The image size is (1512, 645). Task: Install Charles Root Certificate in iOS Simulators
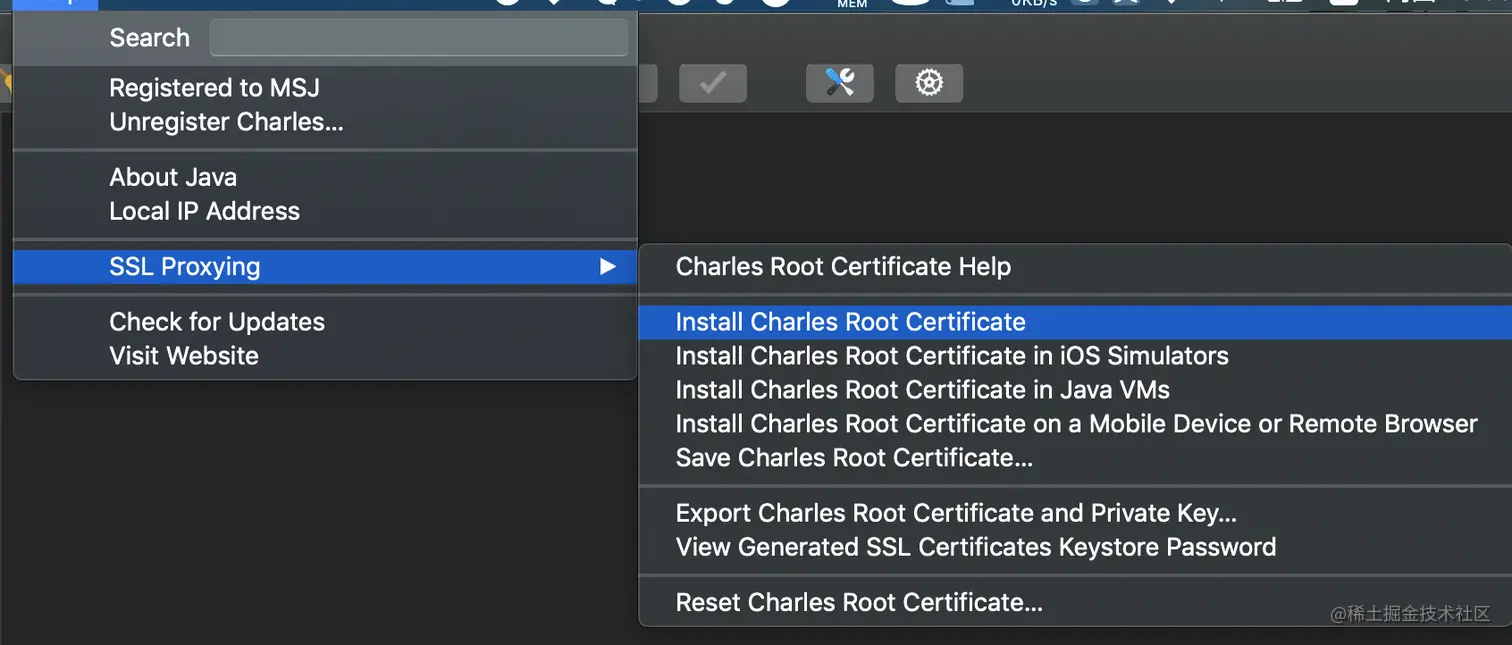1075,356
